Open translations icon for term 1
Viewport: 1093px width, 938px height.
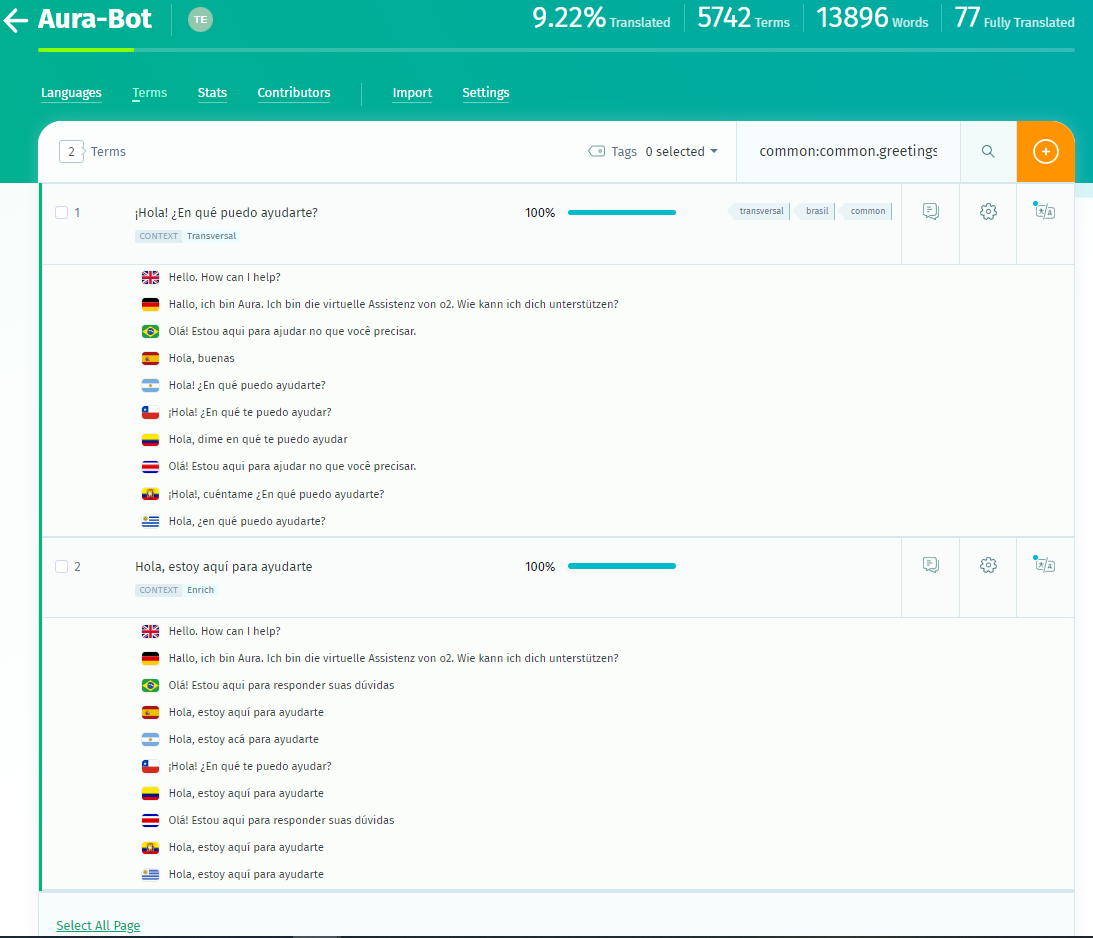point(1044,210)
